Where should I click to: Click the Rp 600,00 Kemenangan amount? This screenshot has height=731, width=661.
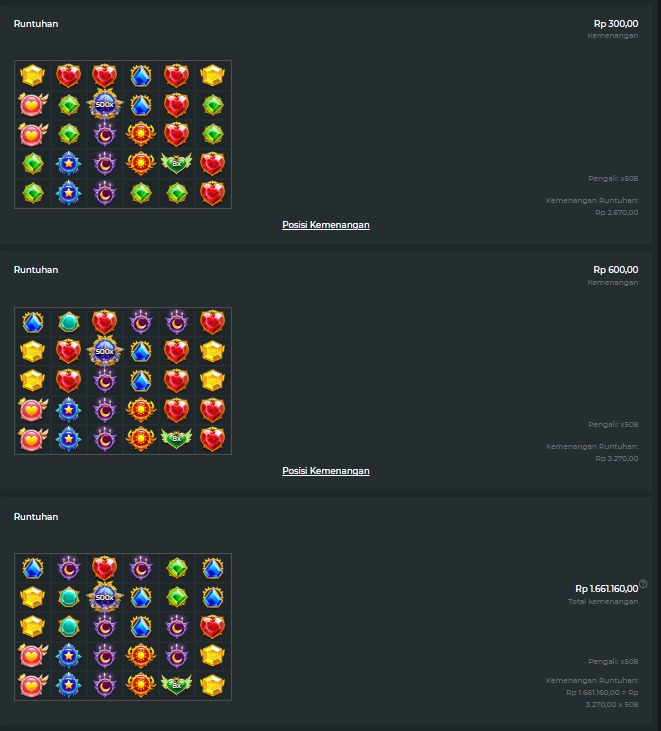(616, 270)
